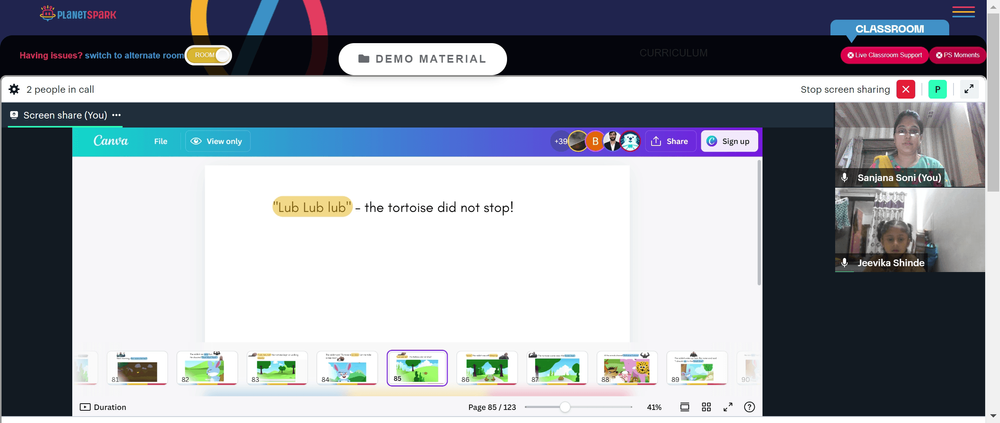
Task: Open the Canva File menu
Action: coord(161,142)
